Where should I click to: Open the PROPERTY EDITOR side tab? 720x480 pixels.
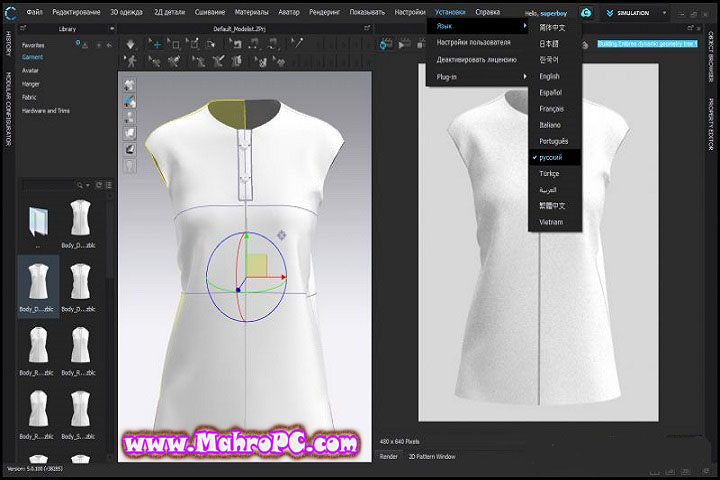[710, 124]
